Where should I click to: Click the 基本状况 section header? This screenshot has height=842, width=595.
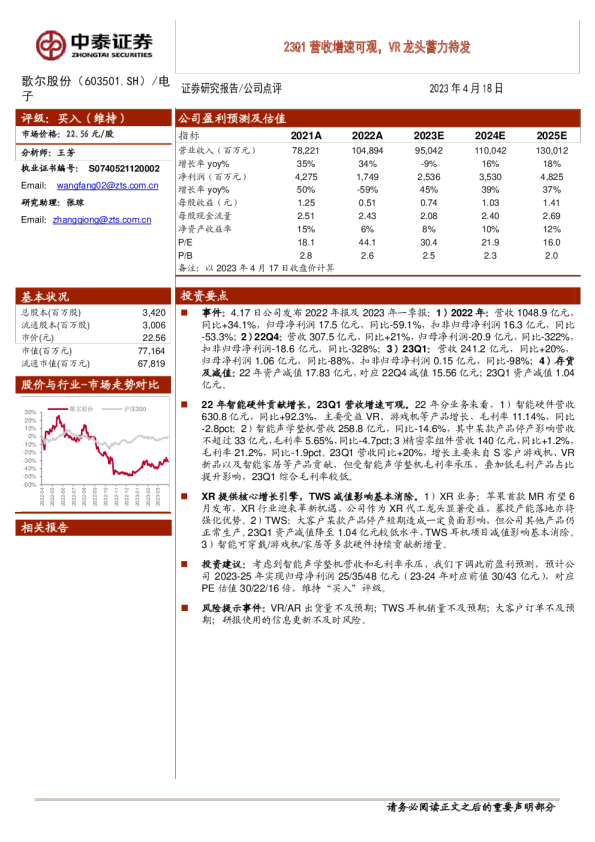click(93, 296)
